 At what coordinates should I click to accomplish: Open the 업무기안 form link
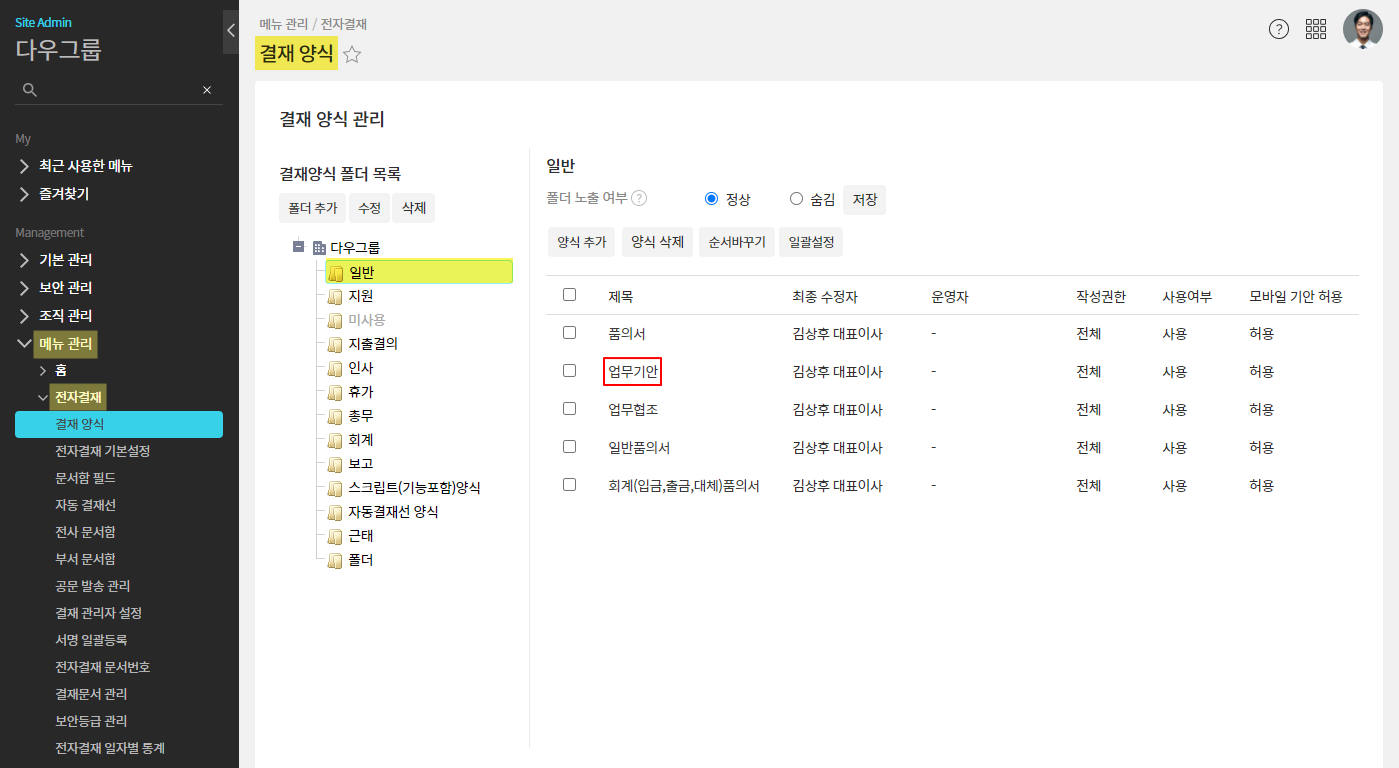pos(633,371)
